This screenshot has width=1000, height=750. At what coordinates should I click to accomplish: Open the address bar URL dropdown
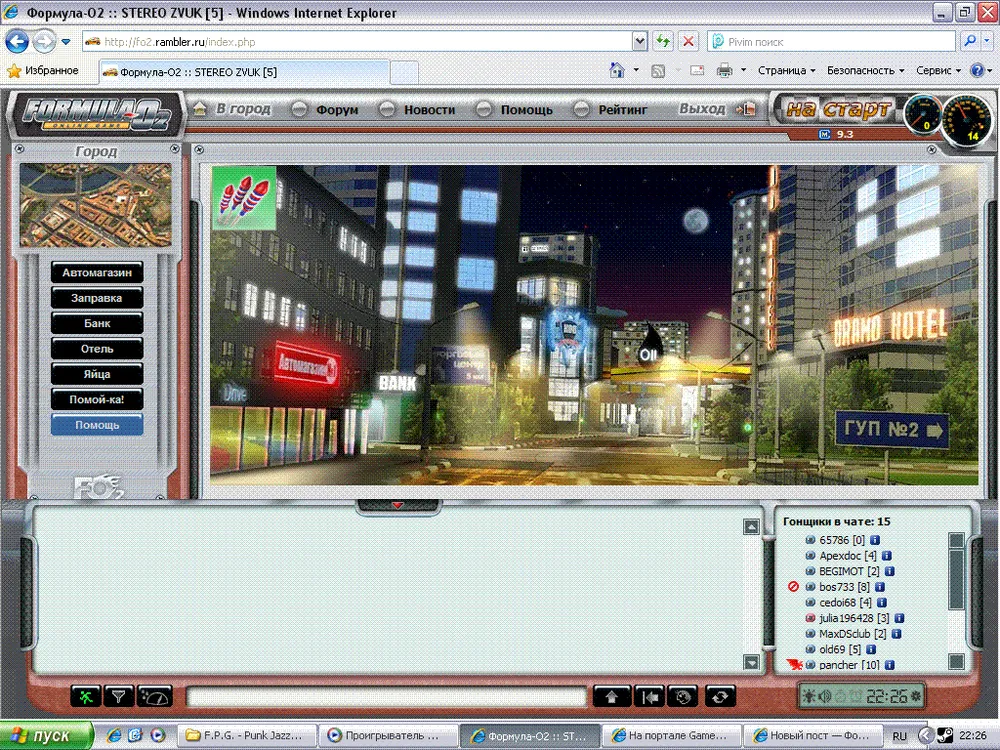pos(640,42)
